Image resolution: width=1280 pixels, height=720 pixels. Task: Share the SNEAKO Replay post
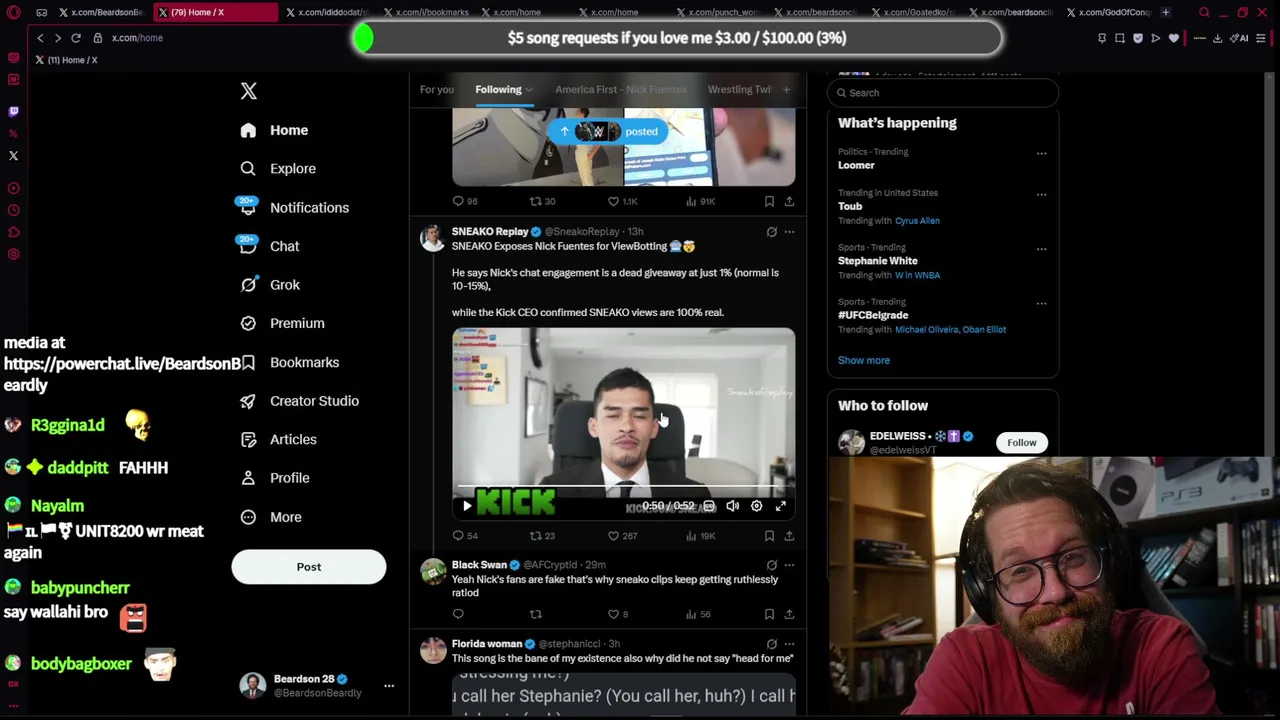pos(789,536)
